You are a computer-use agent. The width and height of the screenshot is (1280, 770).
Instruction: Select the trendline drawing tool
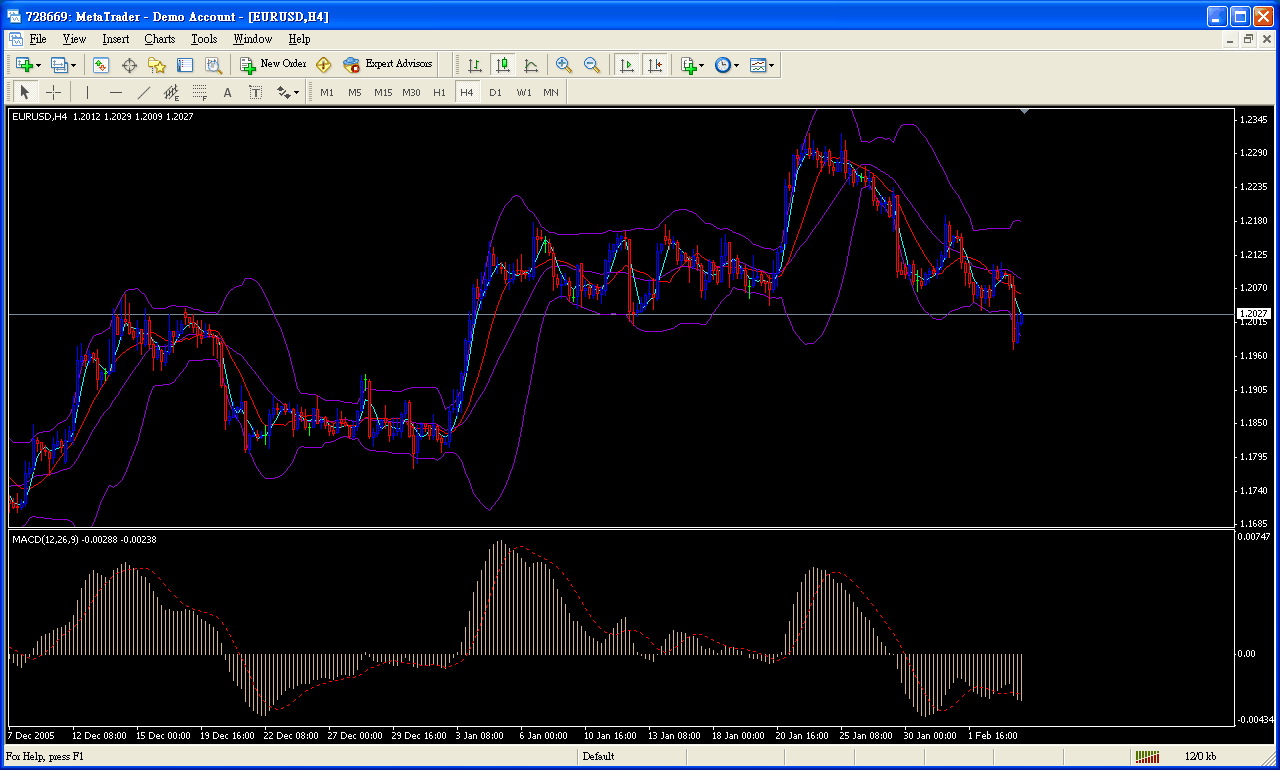tap(144, 92)
